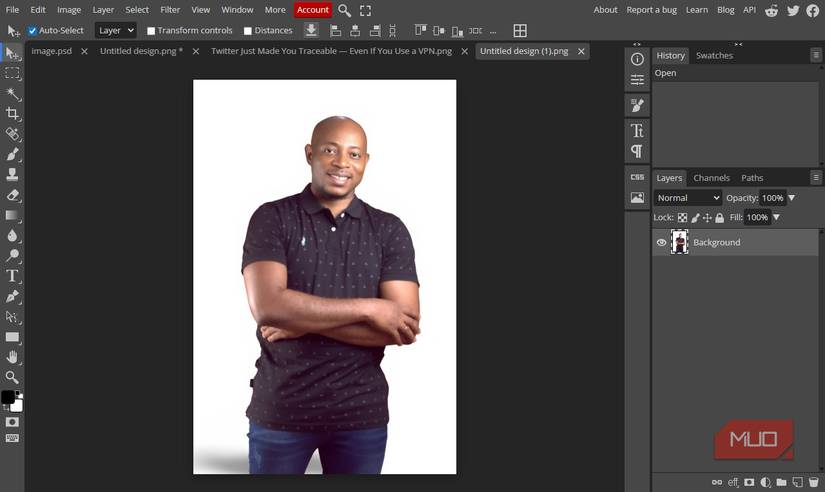Screen dimensions: 825x492
Task: Select the Type tool
Action: point(12,276)
